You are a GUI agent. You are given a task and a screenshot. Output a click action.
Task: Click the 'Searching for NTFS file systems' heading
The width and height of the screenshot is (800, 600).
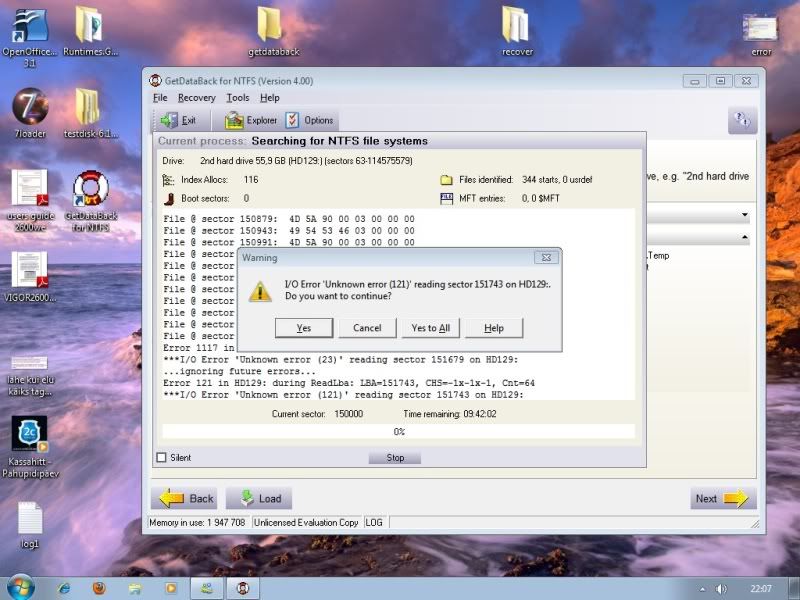pyautogui.click(x=339, y=141)
